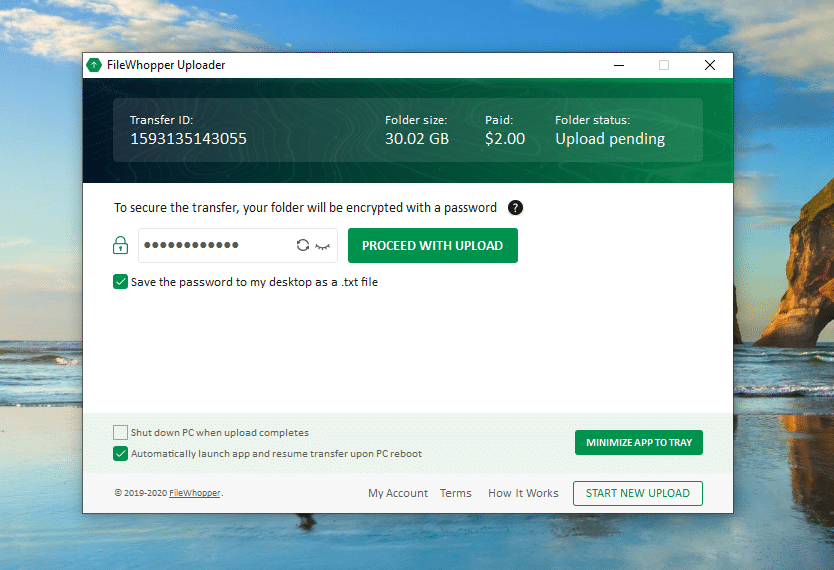Close the FileWhopper Uploader window
The image size is (834, 570).
709,65
